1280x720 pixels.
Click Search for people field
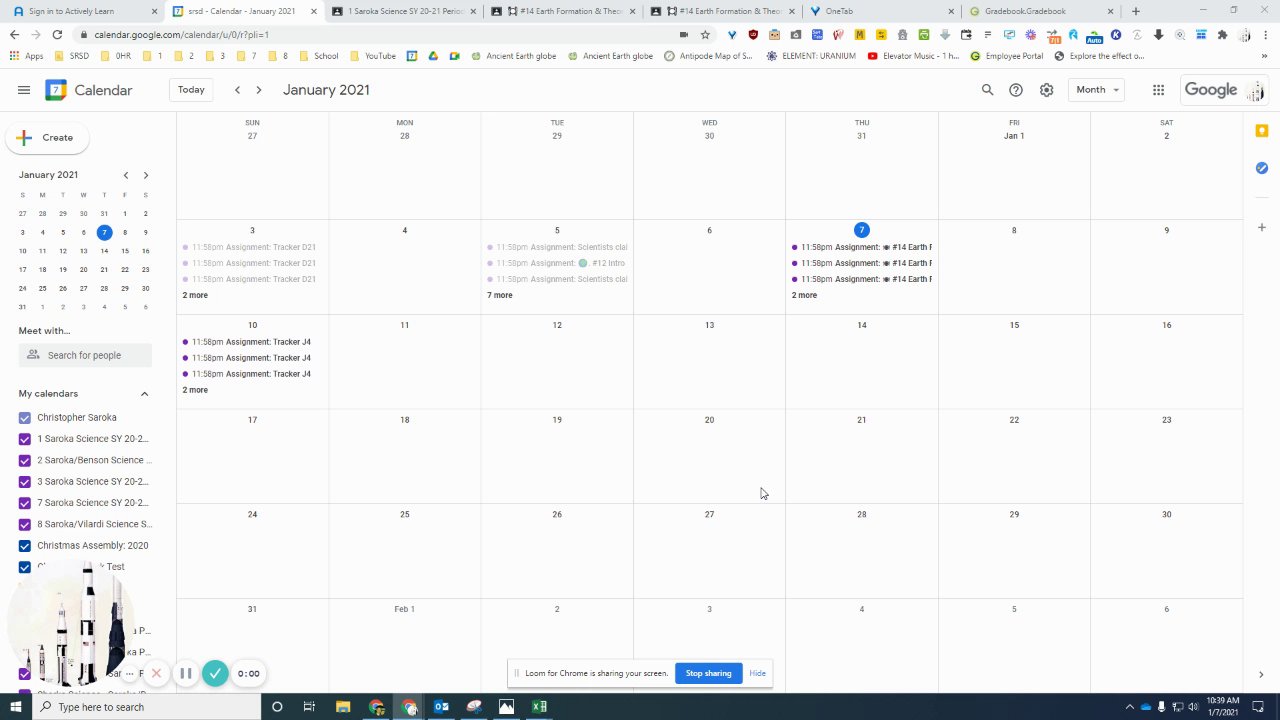85,355
